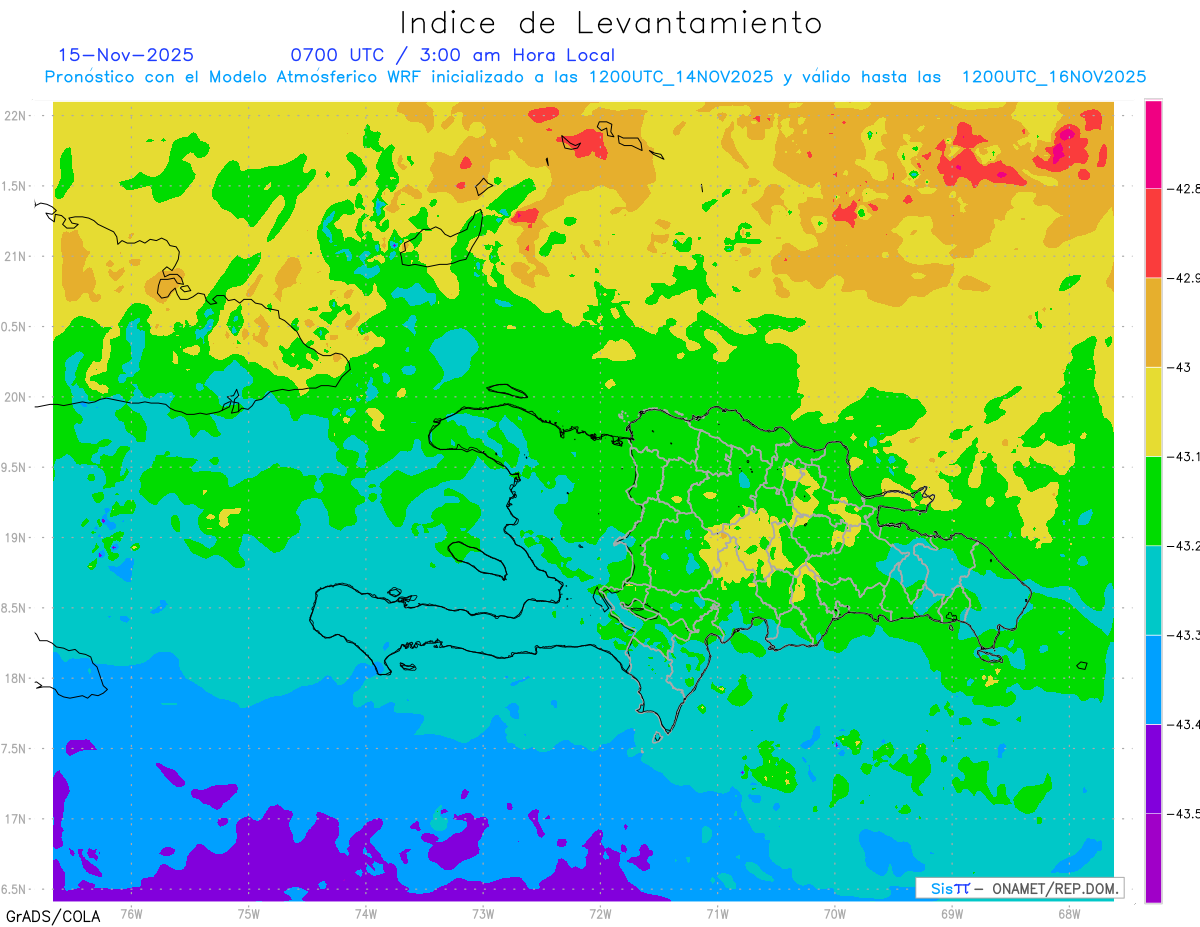Click the '21N' latitude label
This screenshot has width=1200, height=927.
point(17,256)
